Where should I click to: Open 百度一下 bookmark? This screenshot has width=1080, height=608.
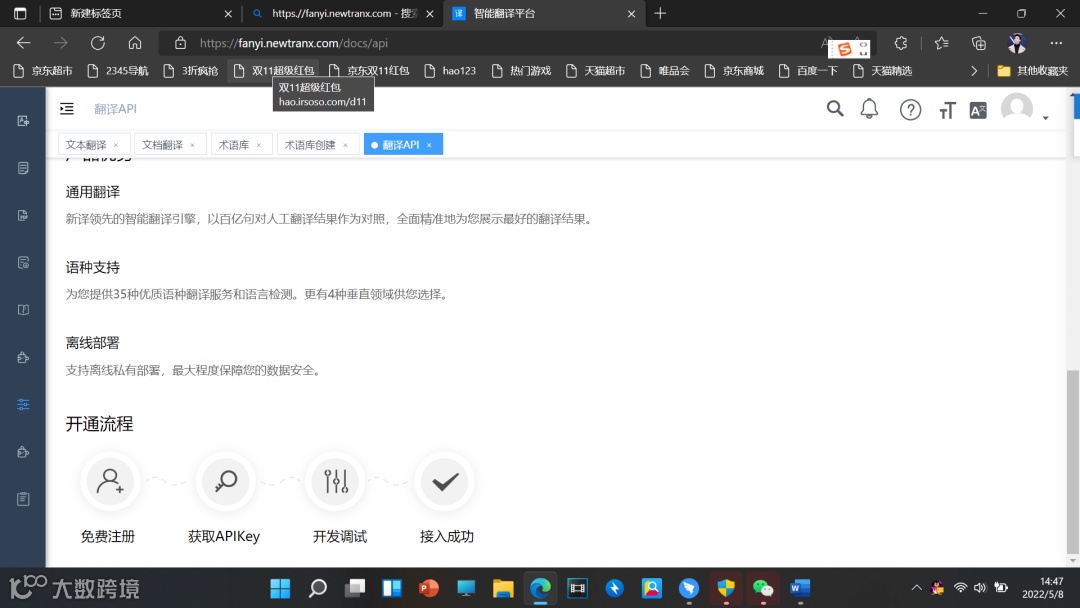[808, 70]
